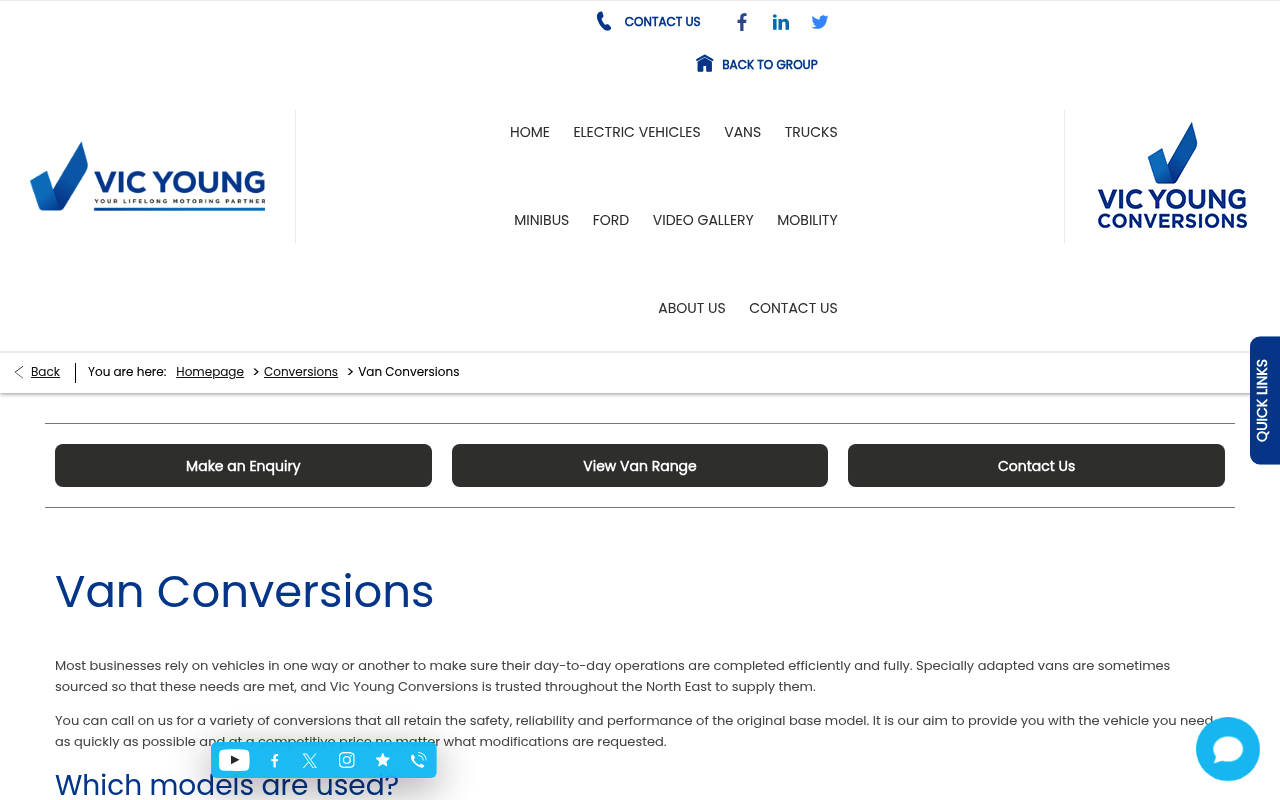Click the X icon in floating bar
This screenshot has height=800, width=1280.
click(x=310, y=761)
